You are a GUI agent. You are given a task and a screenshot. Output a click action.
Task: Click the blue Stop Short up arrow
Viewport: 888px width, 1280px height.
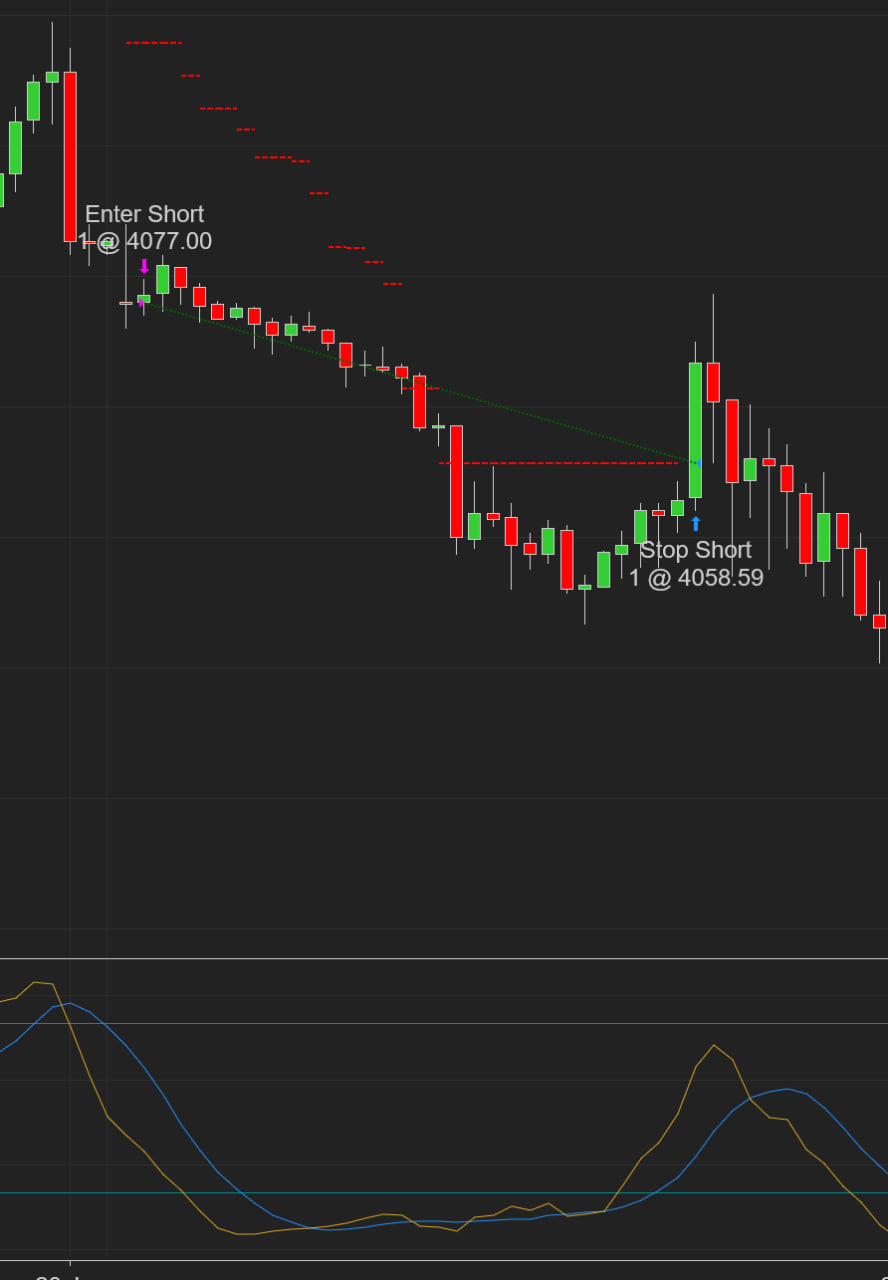tap(696, 523)
